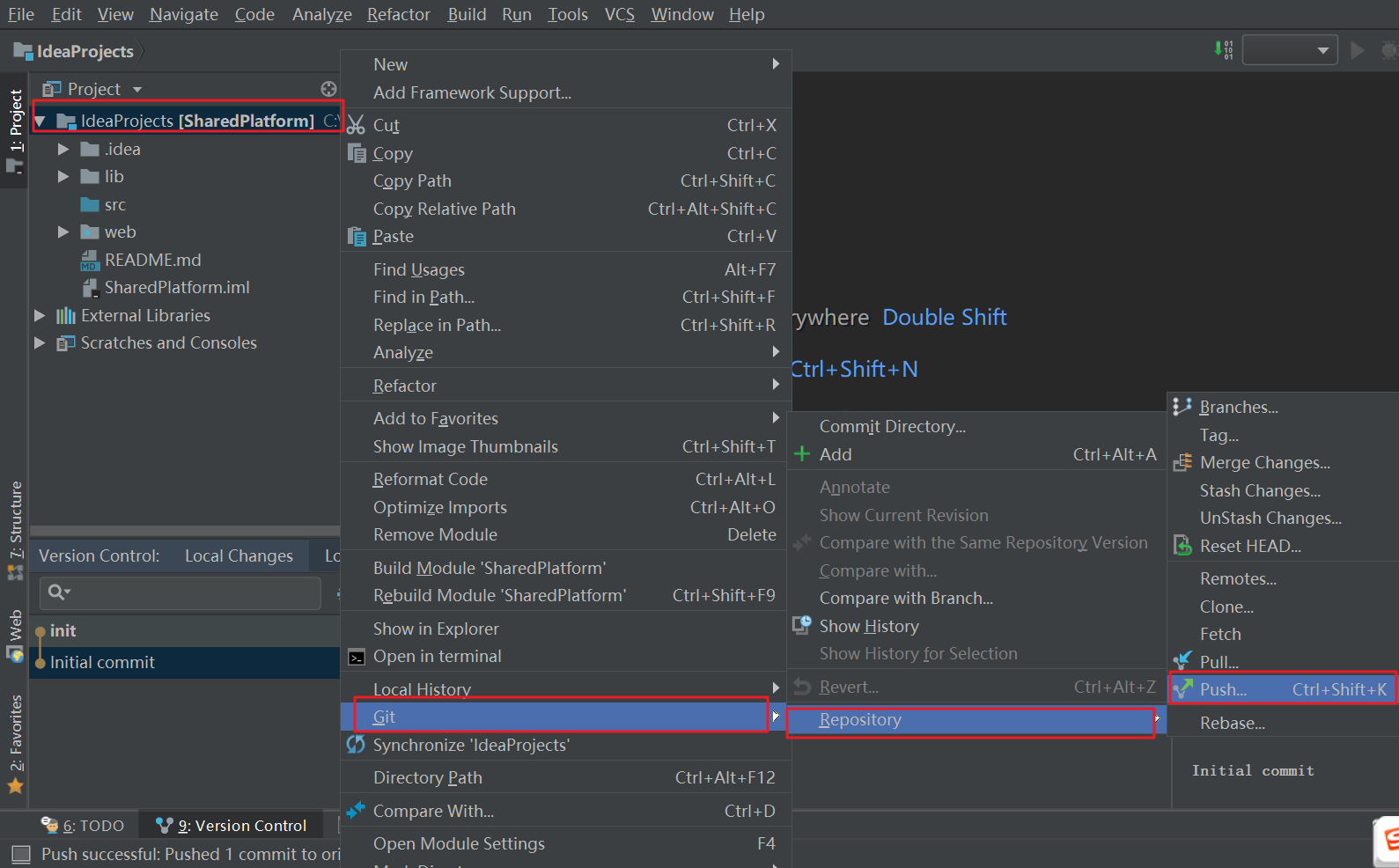This screenshot has width=1399, height=868.
Task: Click the status bar tool window square icon
Action: (x=21, y=854)
